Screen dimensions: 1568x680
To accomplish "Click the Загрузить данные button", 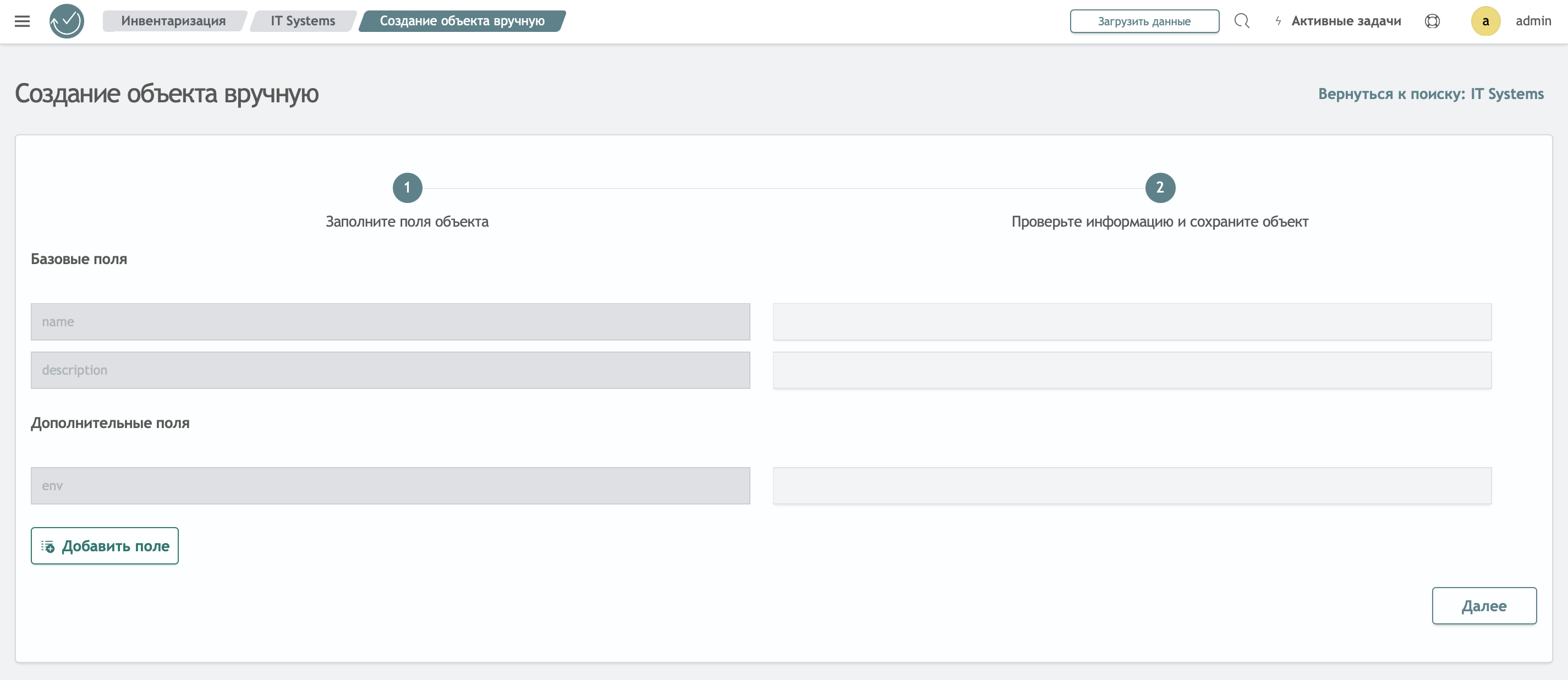I will click(x=1144, y=21).
